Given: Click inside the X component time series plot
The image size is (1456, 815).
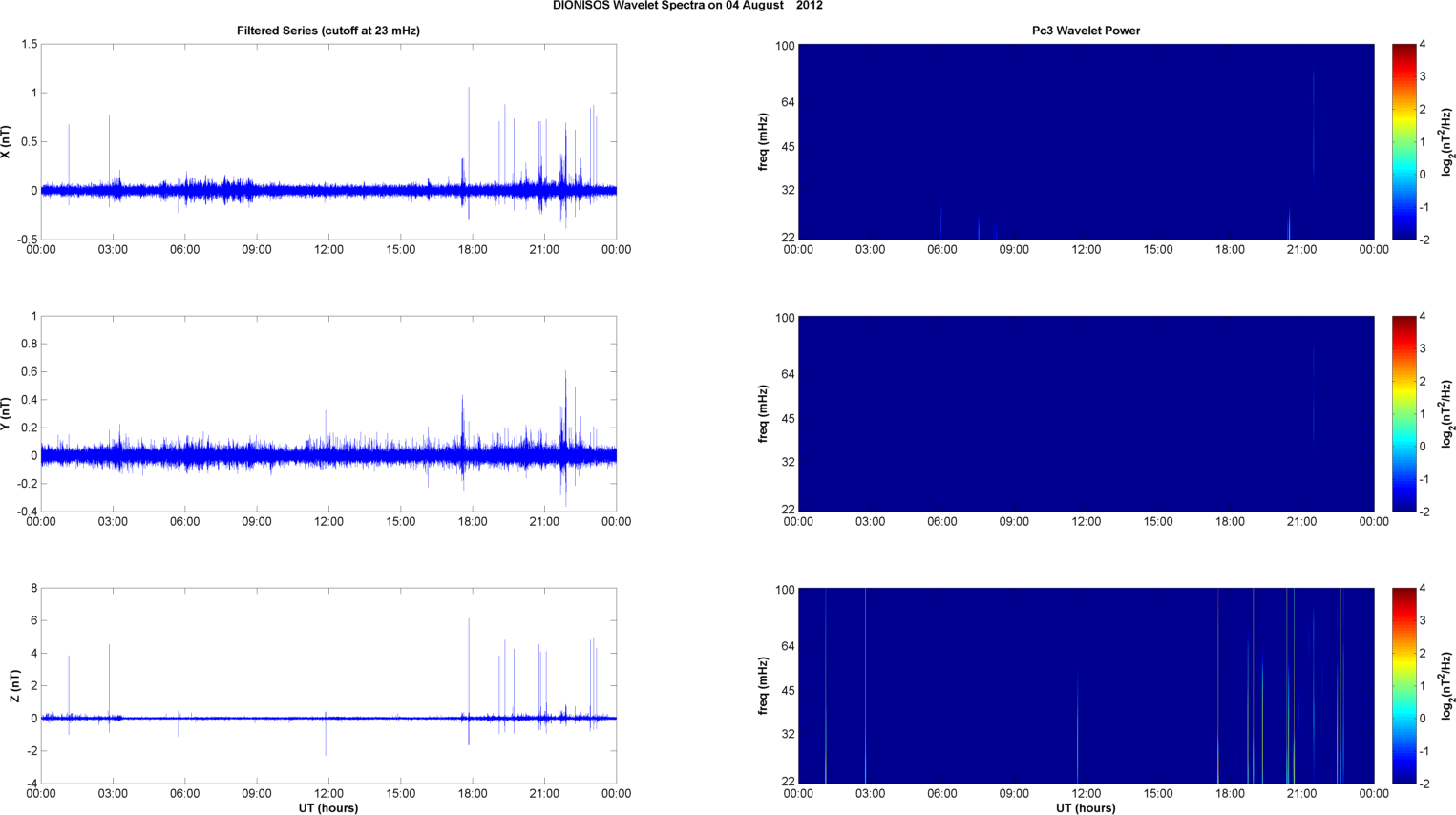Looking at the screenshot, I should coord(328,141).
